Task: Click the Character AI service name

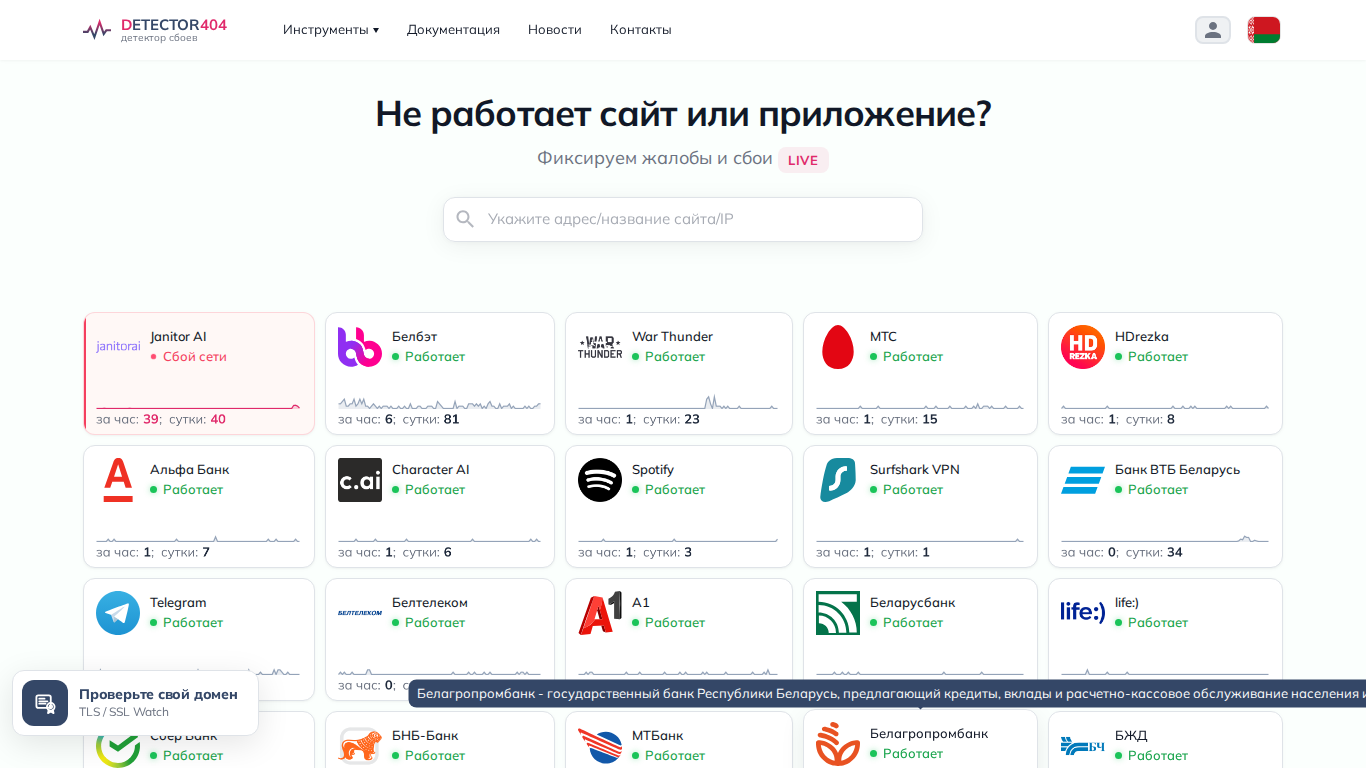Action: pyautogui.click(x=431, y=470)
